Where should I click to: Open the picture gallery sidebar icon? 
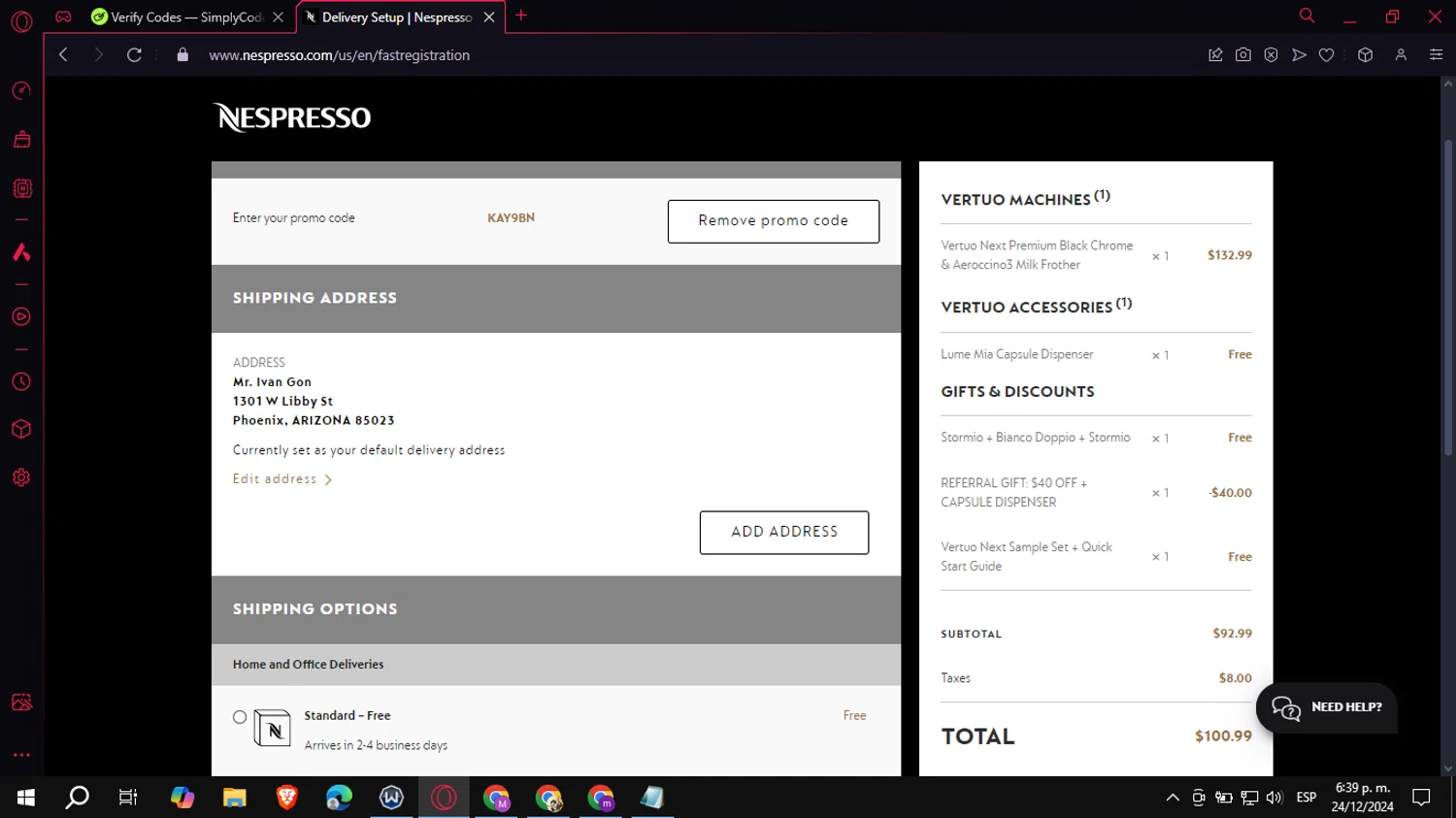point(21,703)
